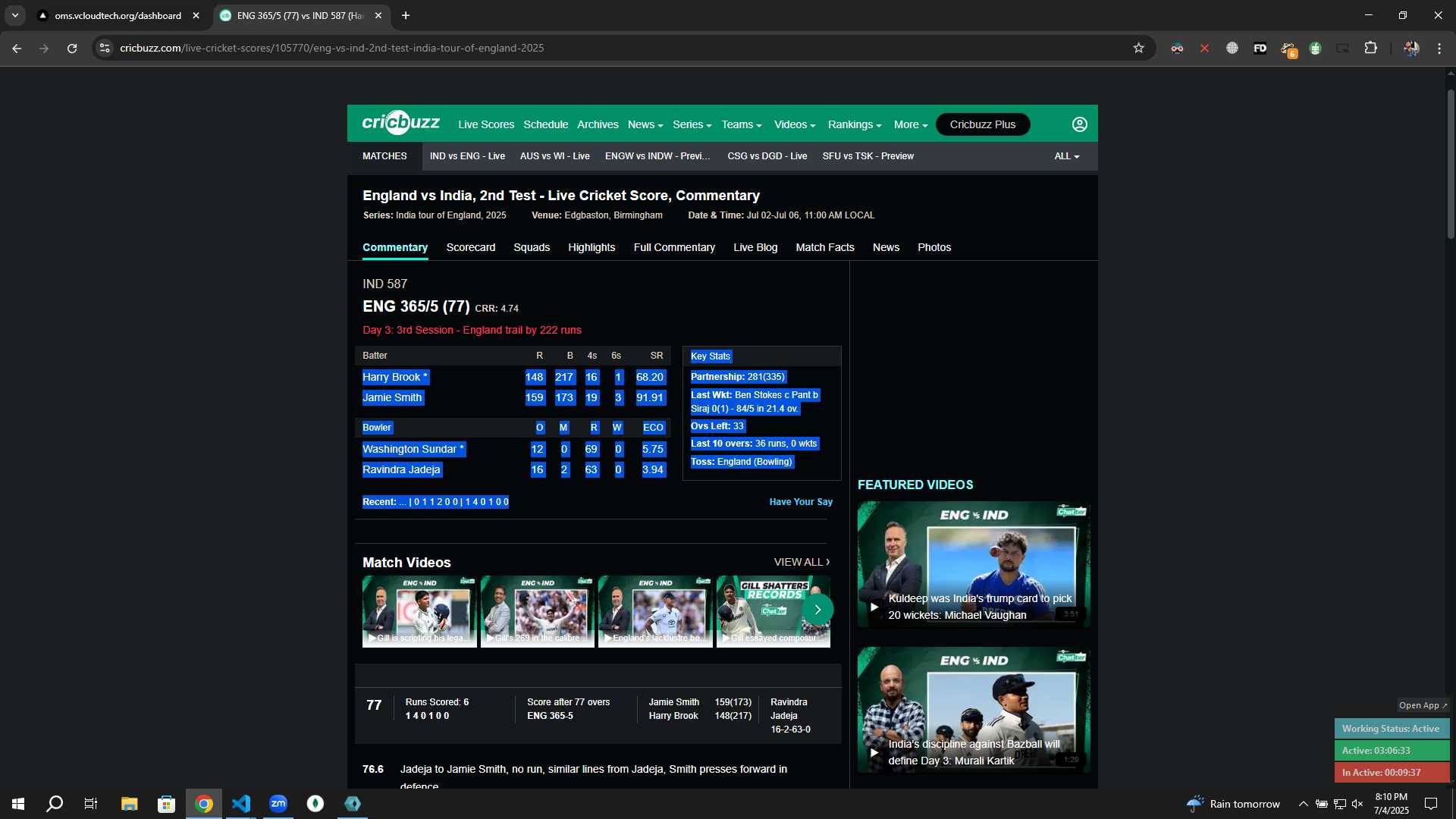Click the Cricbuzz Plus button
This screenshot has height=819, width=1456.
983,124
